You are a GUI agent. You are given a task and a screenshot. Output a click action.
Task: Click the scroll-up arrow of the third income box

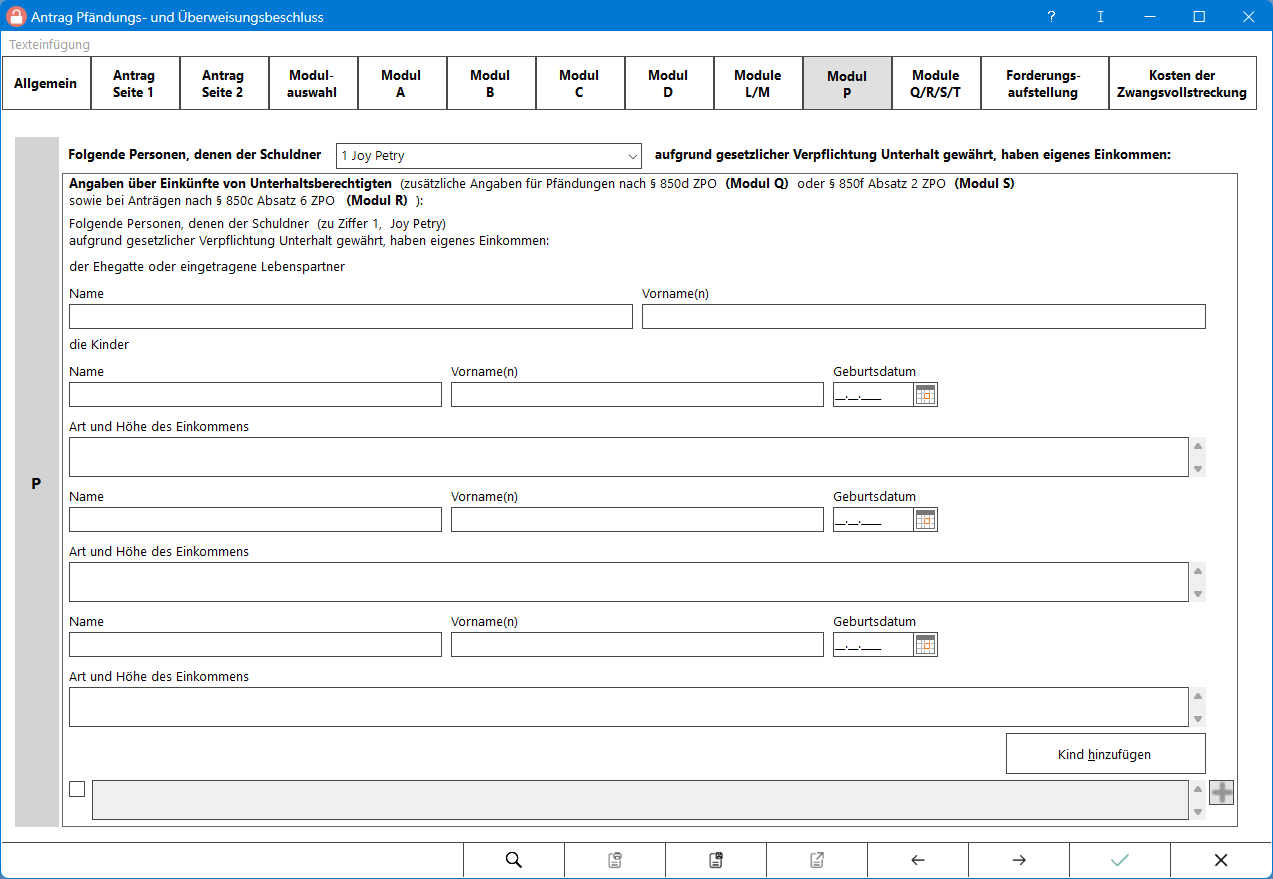tap(1198, 696)
